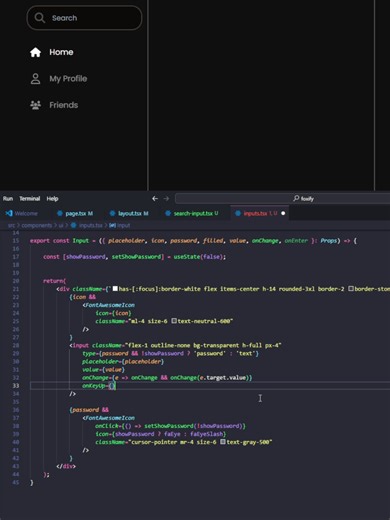Click the src breadcrumb
390x520 pixels.
[x=11, y=226]
